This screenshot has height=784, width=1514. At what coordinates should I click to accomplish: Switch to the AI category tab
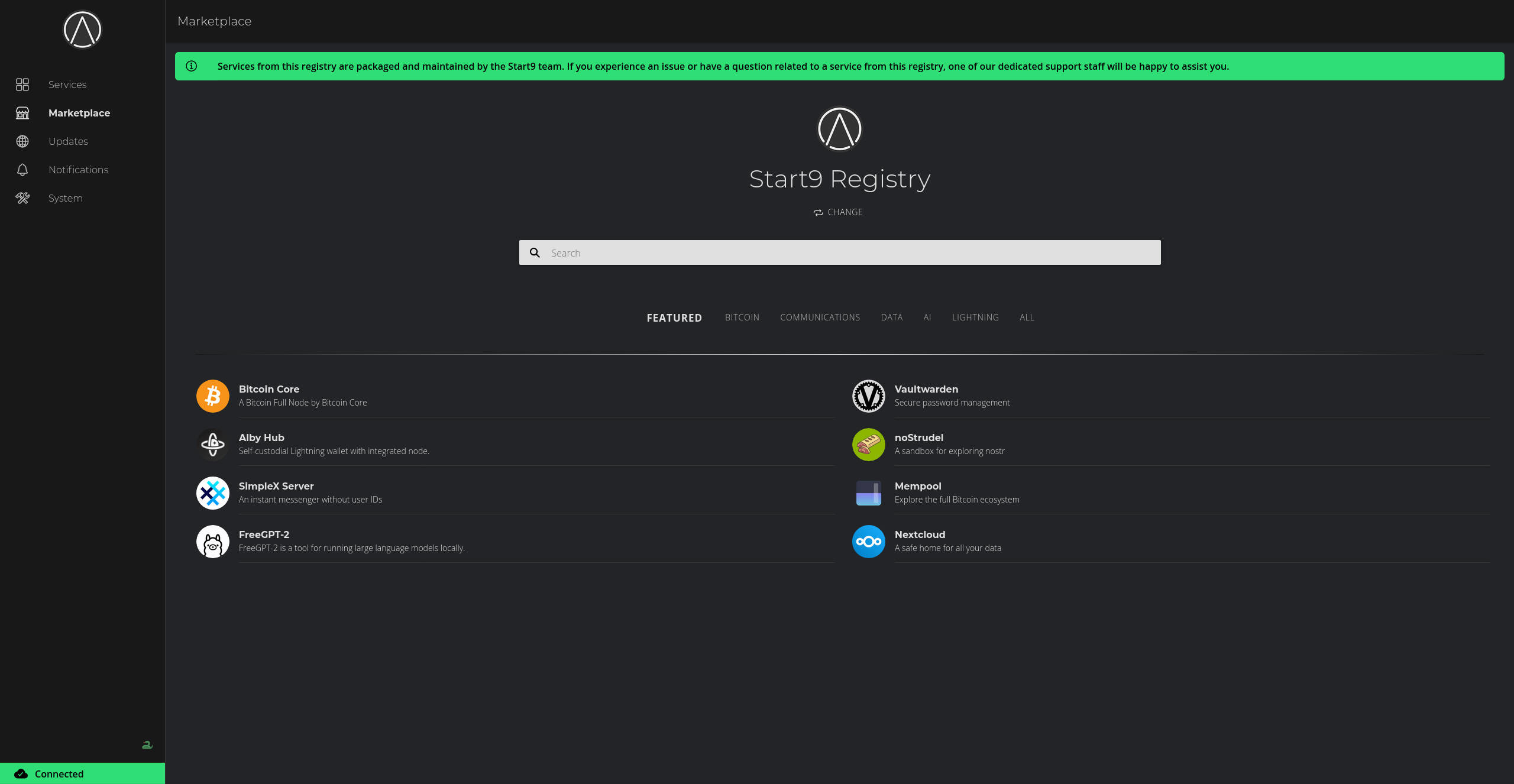pyautogui.click(x=927, y=318)
